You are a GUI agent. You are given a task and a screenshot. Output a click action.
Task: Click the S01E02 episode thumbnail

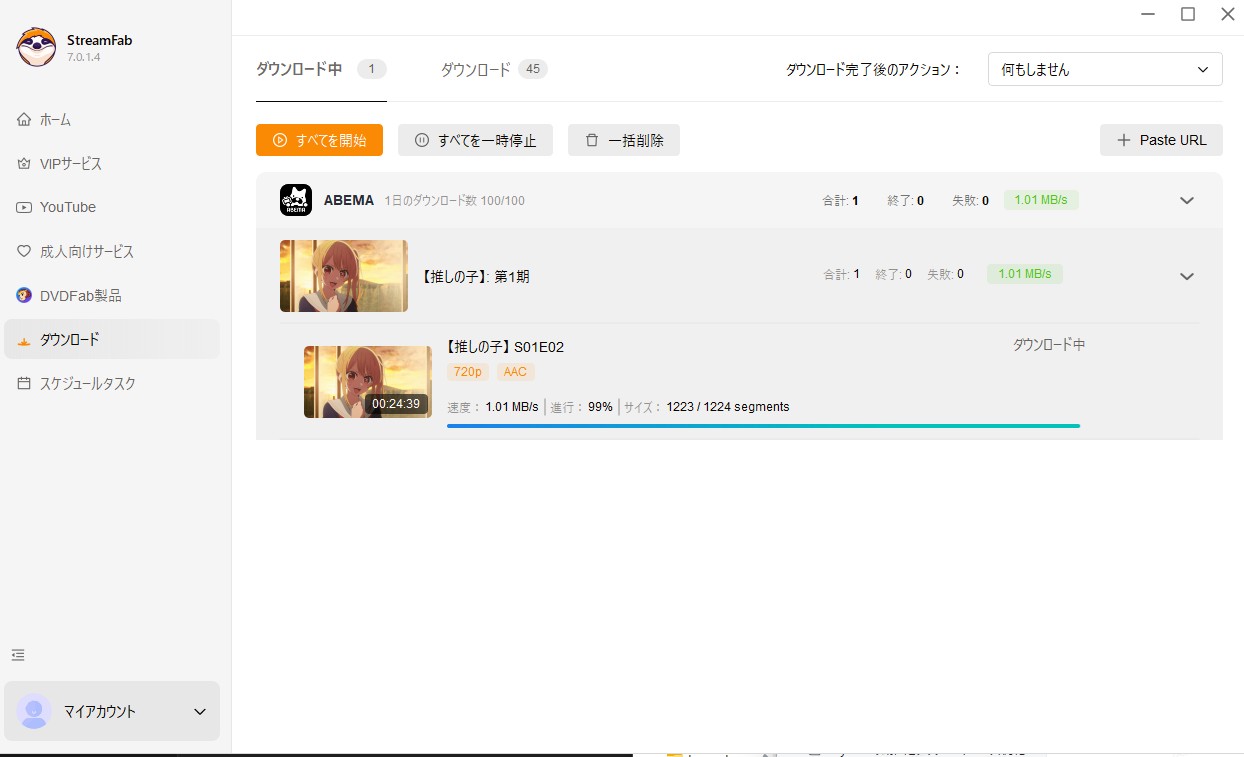[367, 381]
